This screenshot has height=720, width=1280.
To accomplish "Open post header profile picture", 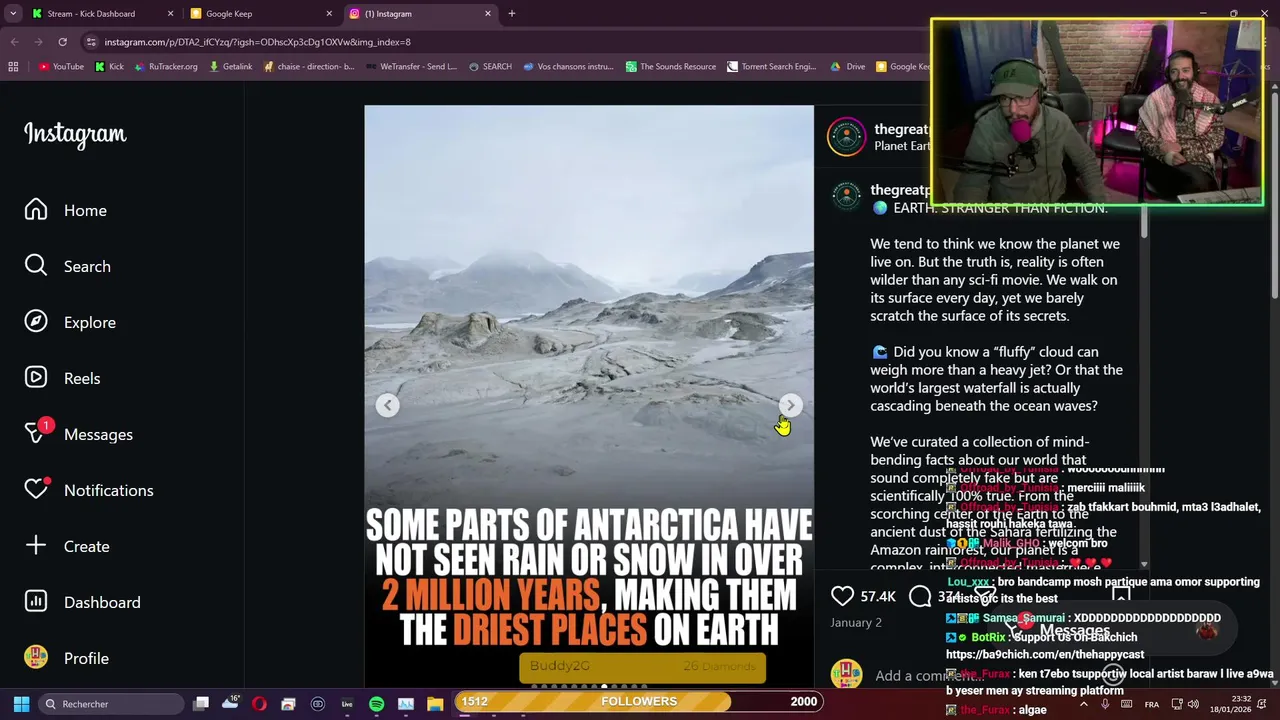I will (846, 137).
